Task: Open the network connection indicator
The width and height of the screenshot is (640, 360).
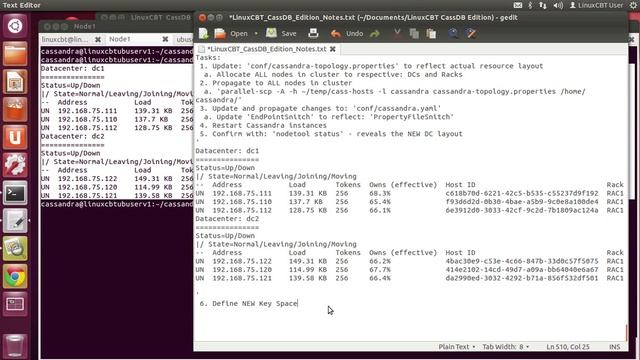Action: (543, 5)
